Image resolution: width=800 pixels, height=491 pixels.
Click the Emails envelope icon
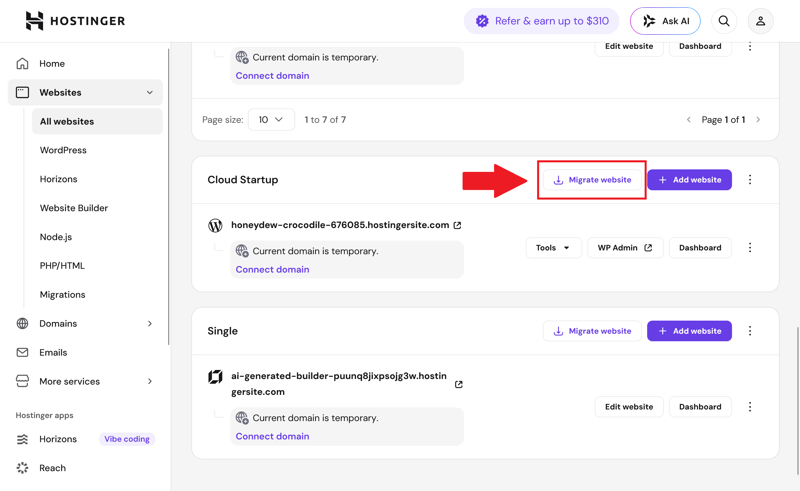point(22,352)
